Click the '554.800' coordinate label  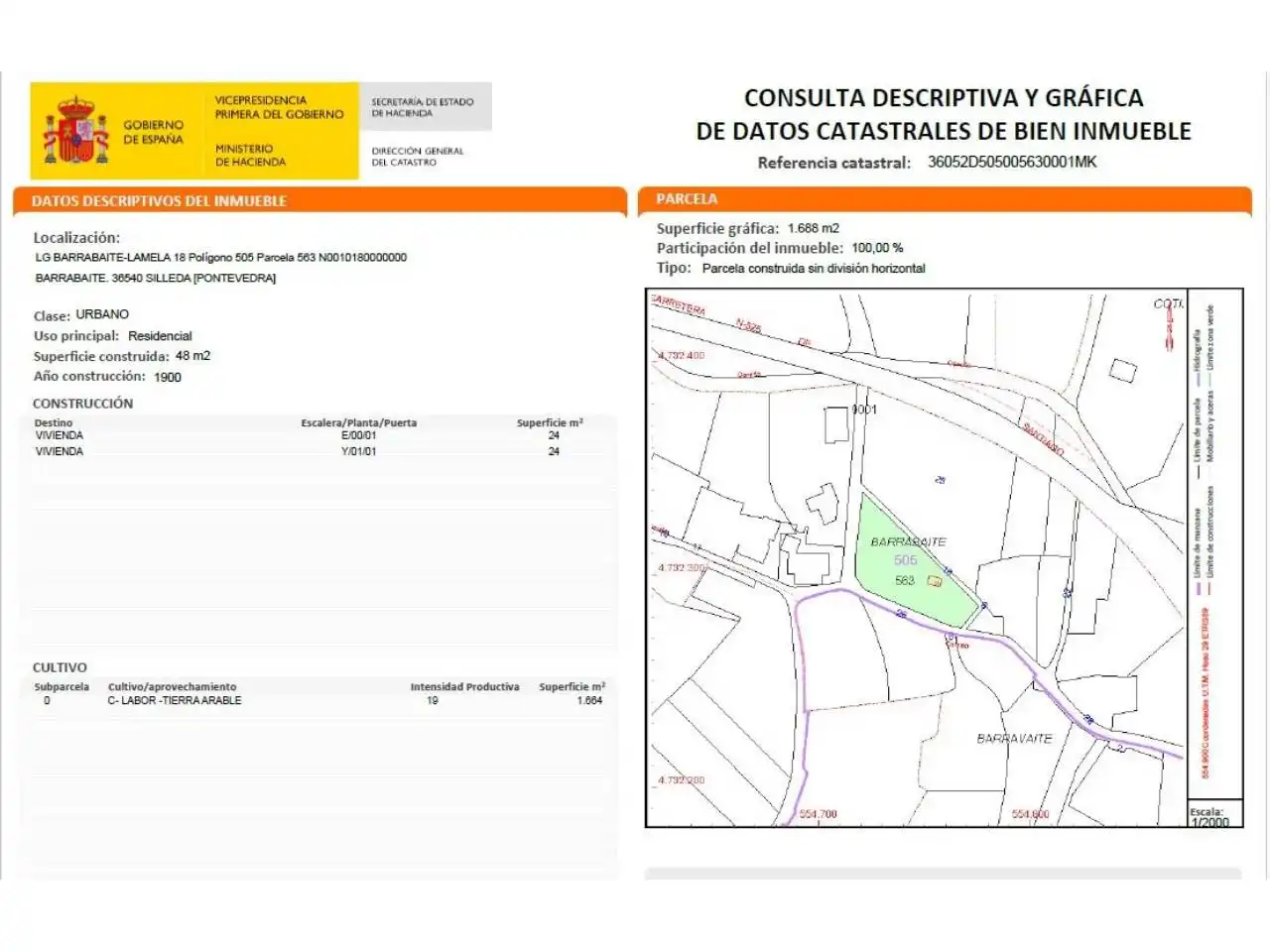coord(1031,814)
